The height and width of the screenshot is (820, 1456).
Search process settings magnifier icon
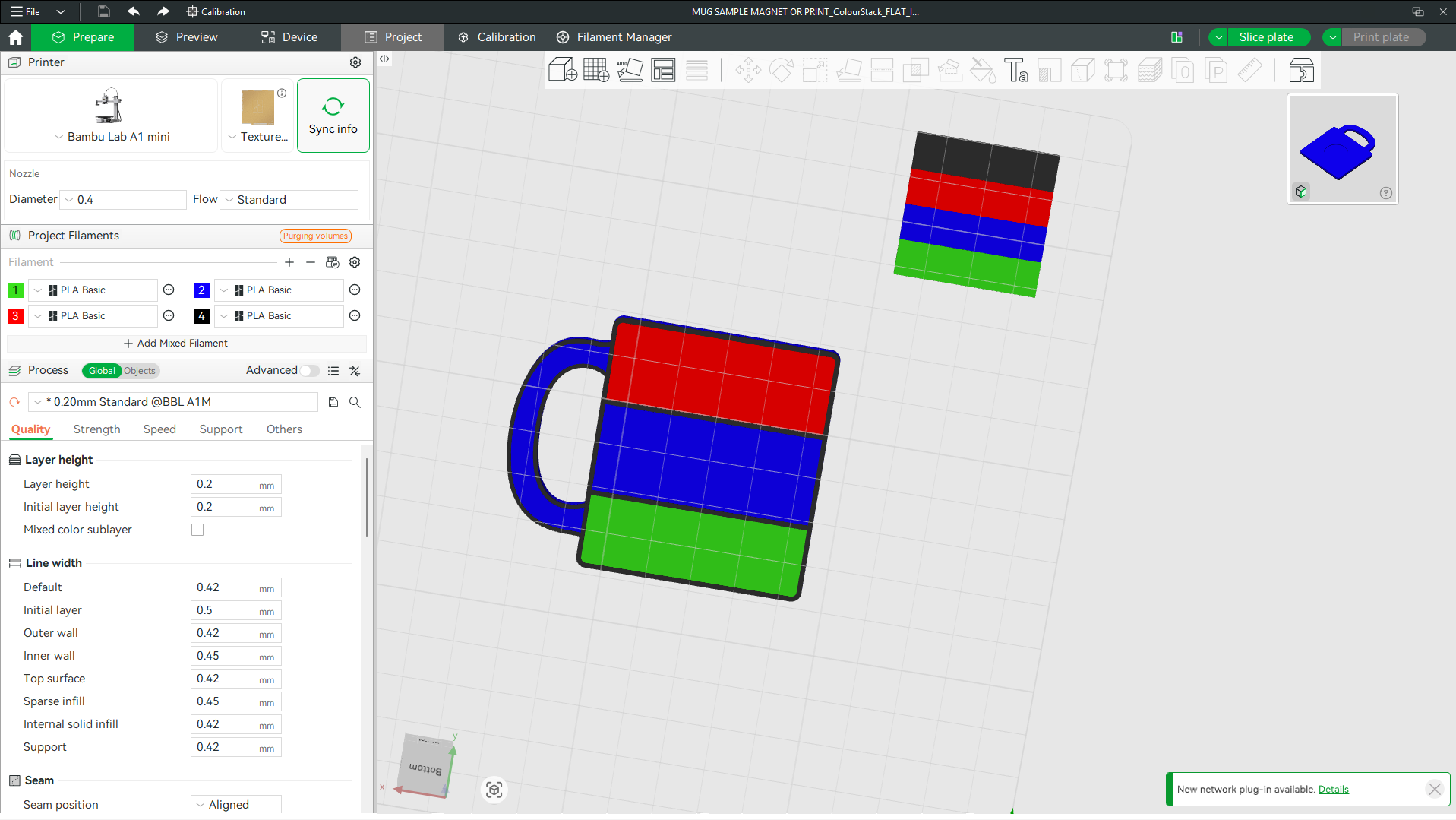click(355, 402)
